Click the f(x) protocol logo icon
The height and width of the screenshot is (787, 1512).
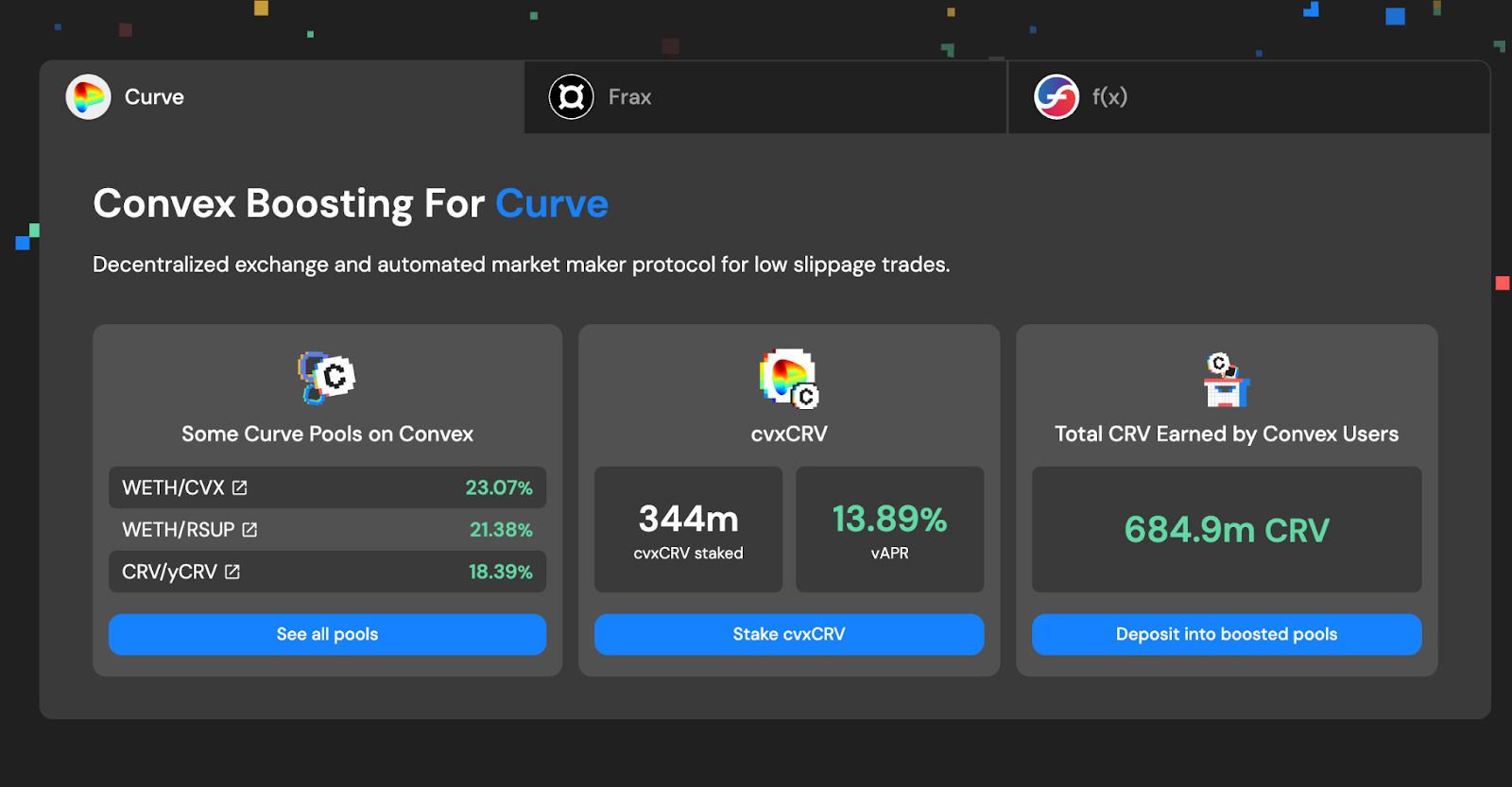point(1057,96)
